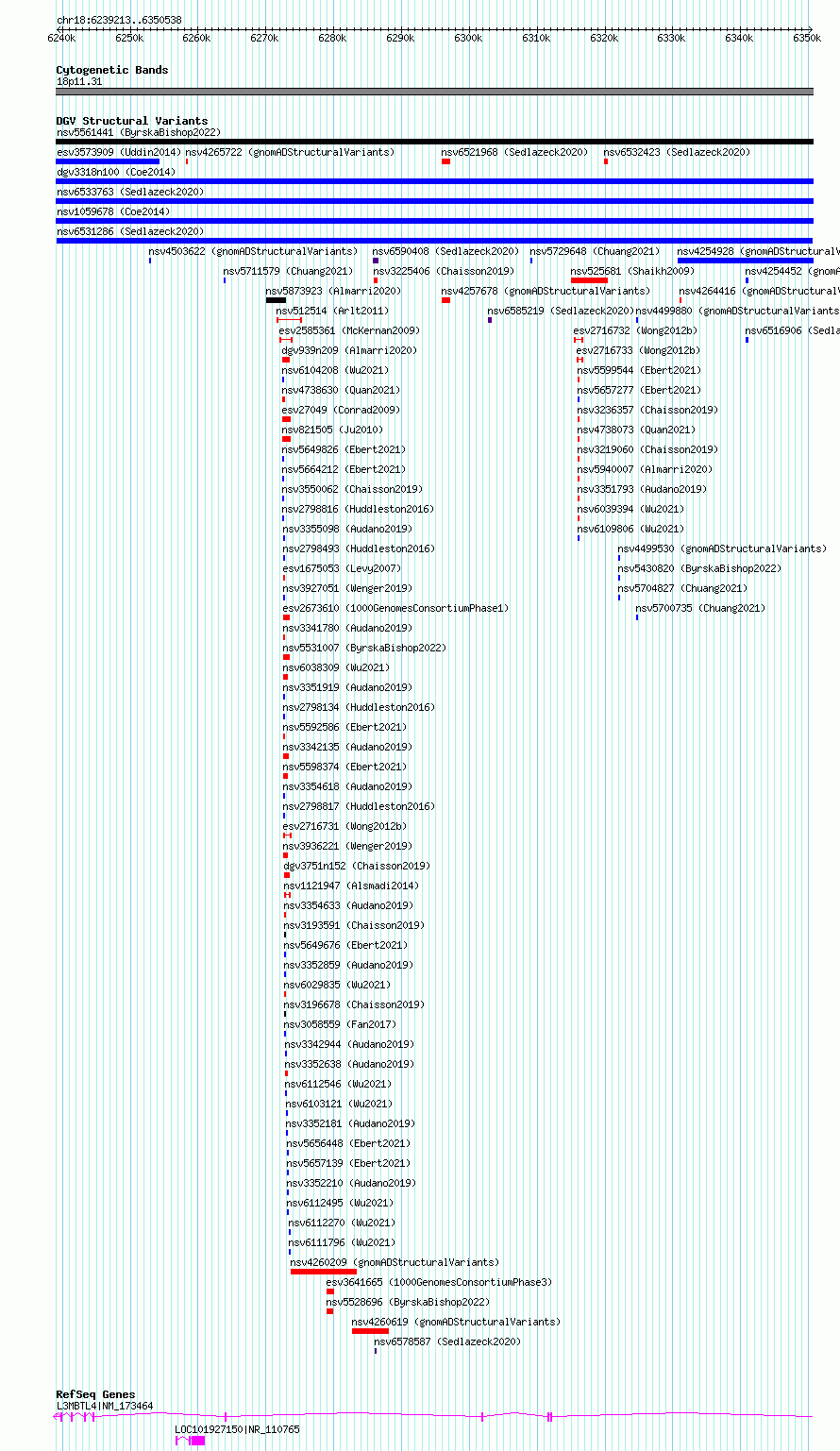This screenshot has height=1451, width=840.
Task: Click esv2673610 1000GenomesConsortiumPhase1 label
Action: pos(395,608)
